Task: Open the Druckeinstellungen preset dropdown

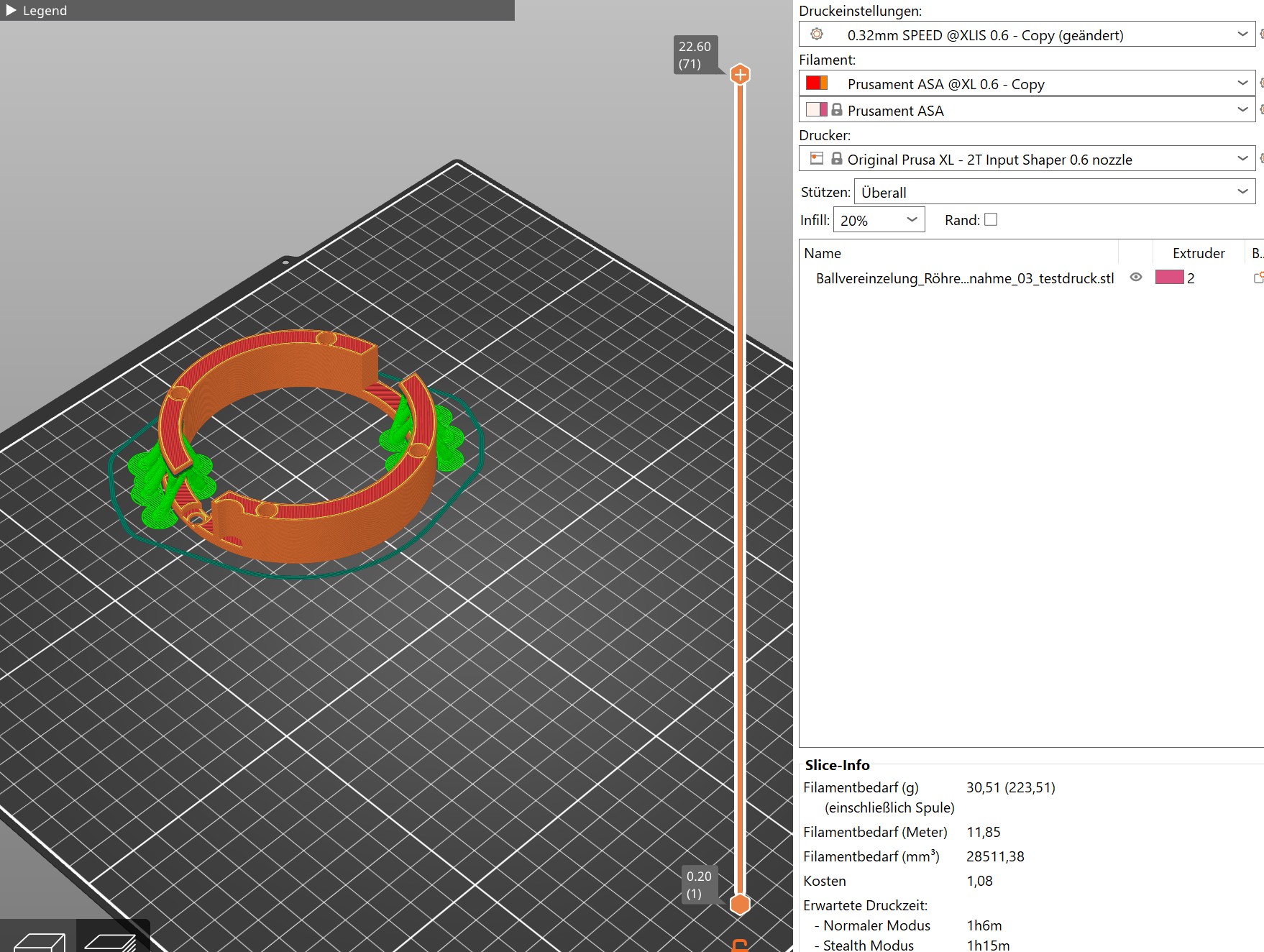Action: [x=1027, y=35]
